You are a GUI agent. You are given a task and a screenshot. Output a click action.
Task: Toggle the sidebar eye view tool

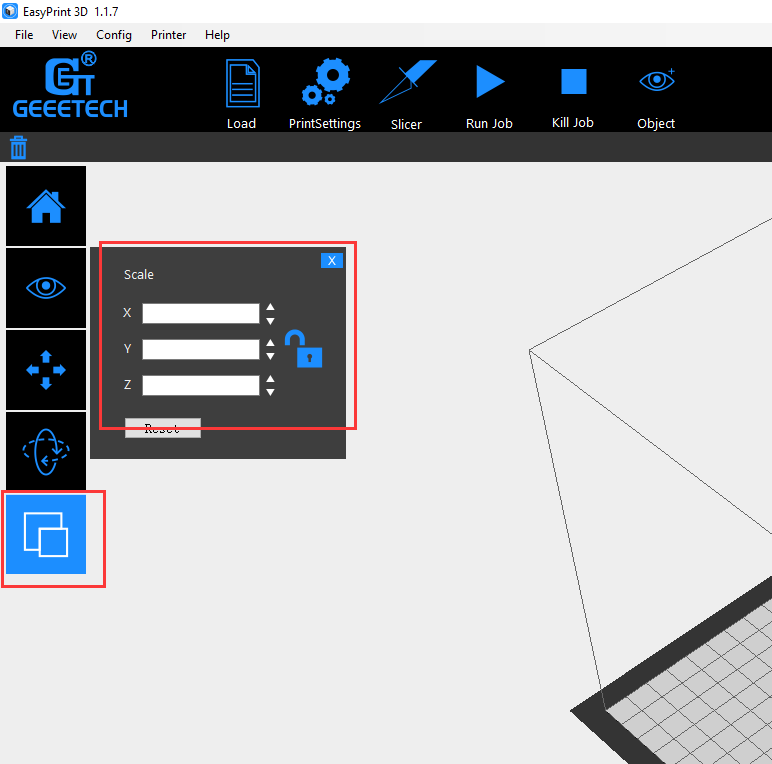point(46,288)
